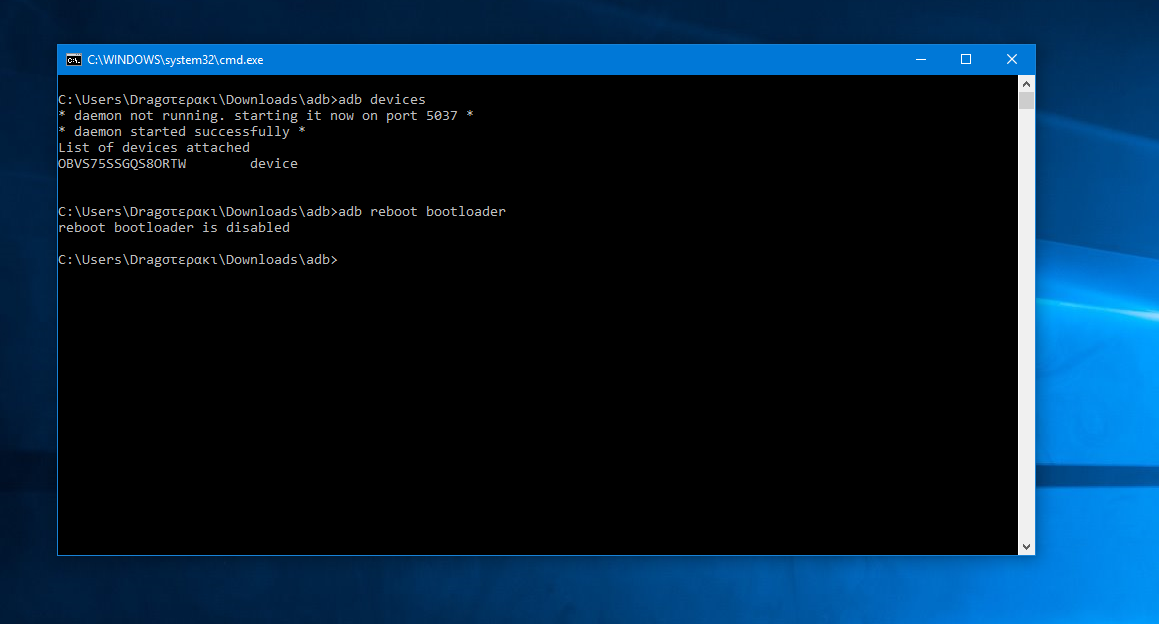This screenshot has height=624, width=1159.
Task: Click the scrollbar up arrow
Action: point(1026,84)
